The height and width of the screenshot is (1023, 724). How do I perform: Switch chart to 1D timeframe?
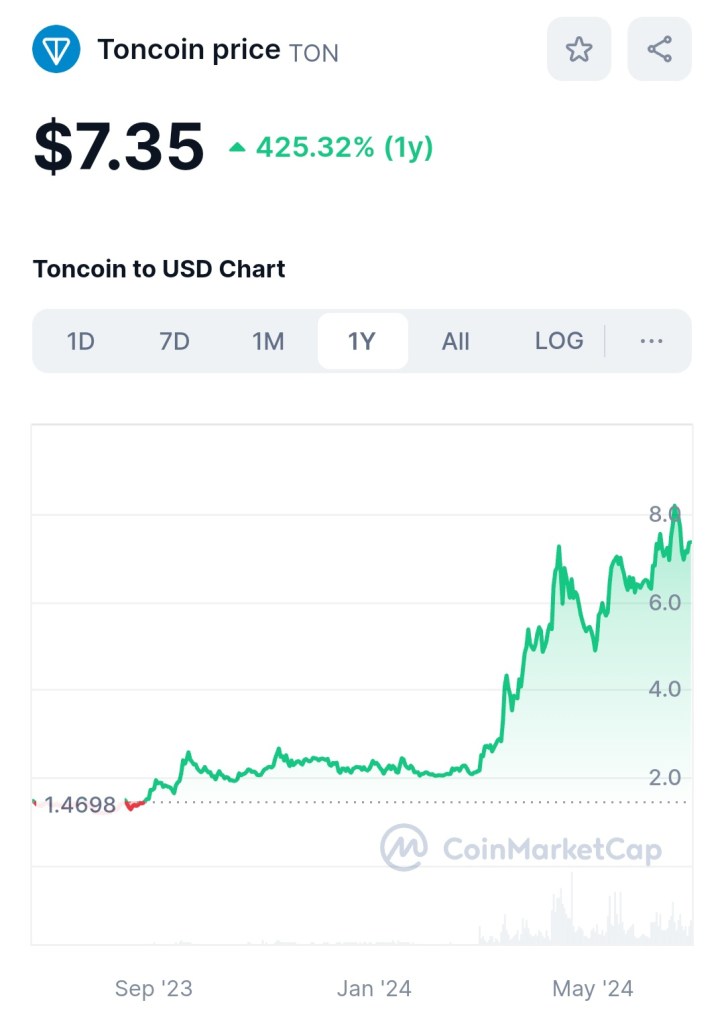(x=80, y=341)
